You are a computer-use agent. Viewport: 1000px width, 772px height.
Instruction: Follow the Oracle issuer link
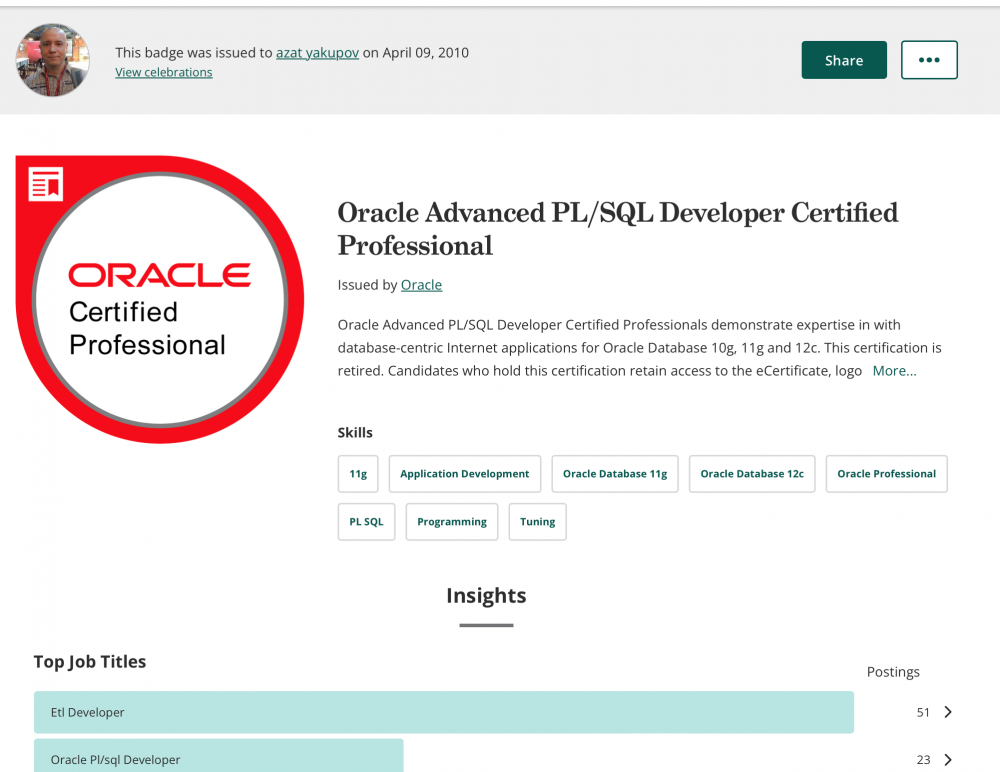pos(421,285)
